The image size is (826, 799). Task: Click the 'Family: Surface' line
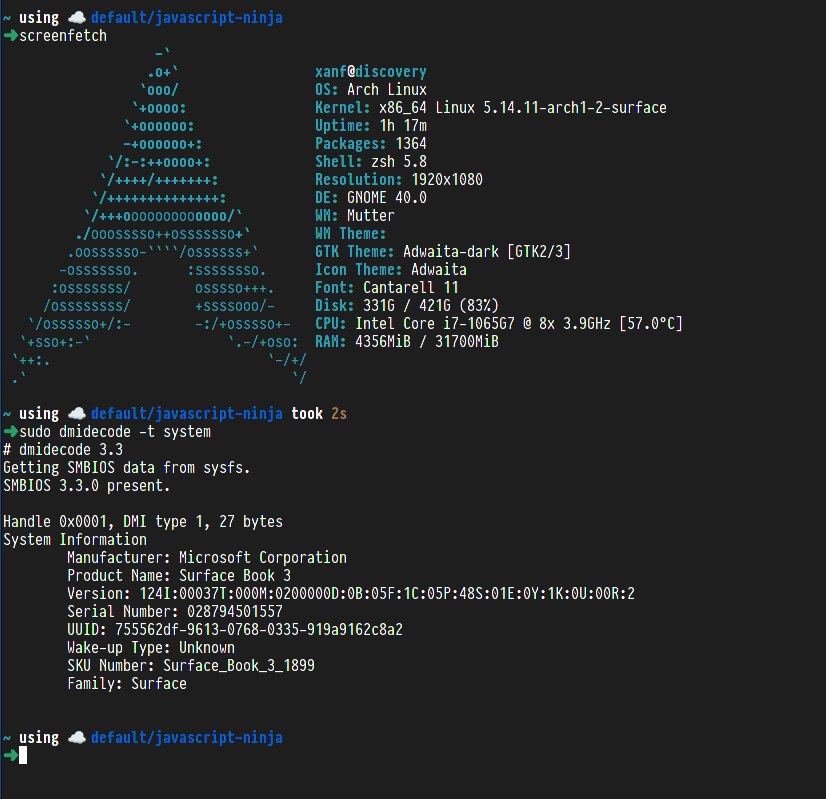[127, 683]
